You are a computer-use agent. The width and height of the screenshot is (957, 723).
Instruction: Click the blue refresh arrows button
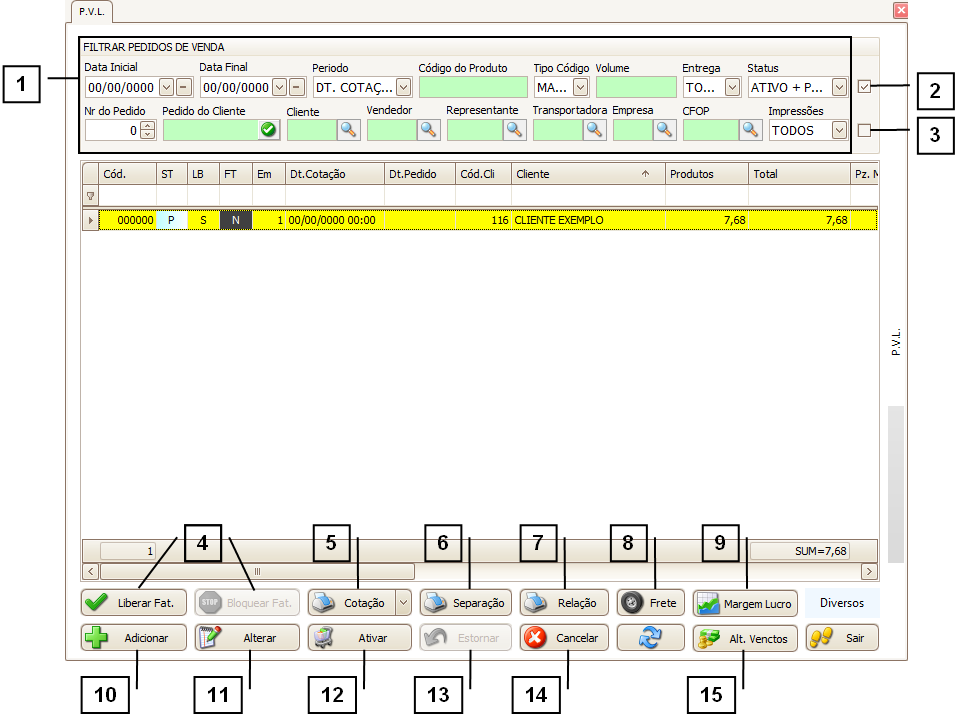(649, 638)
